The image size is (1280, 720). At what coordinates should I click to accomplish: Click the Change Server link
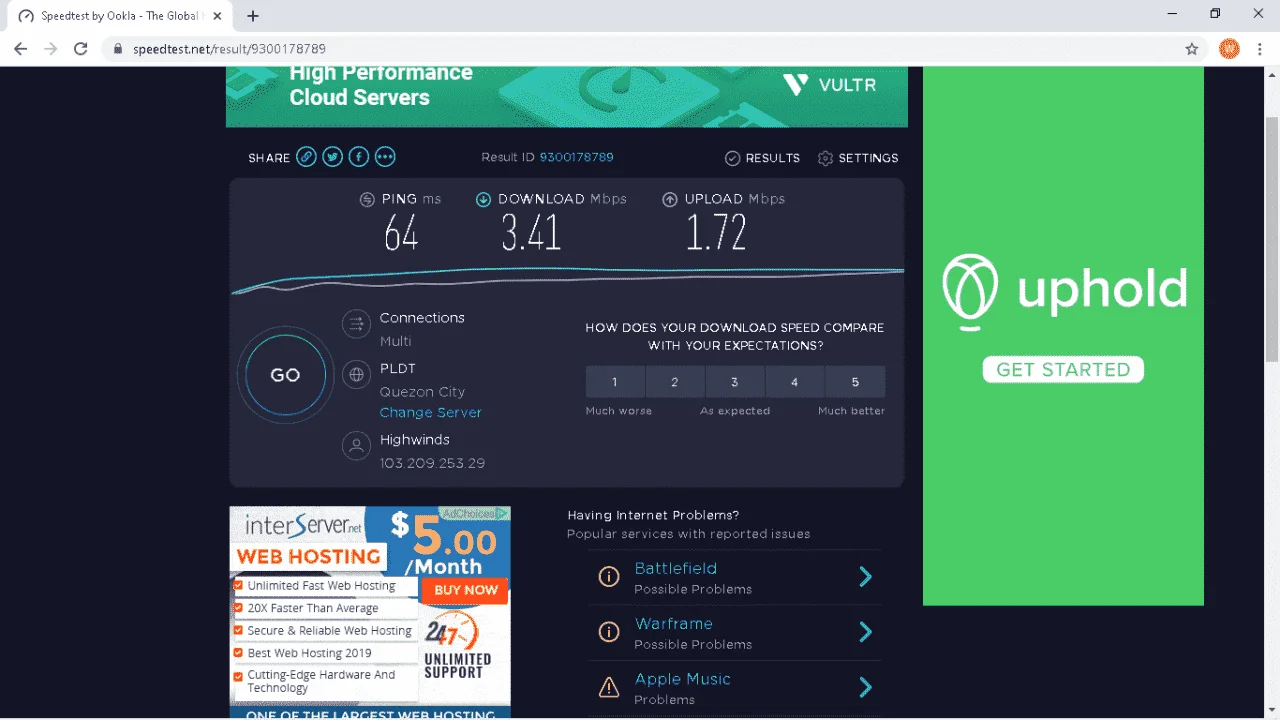430,412
